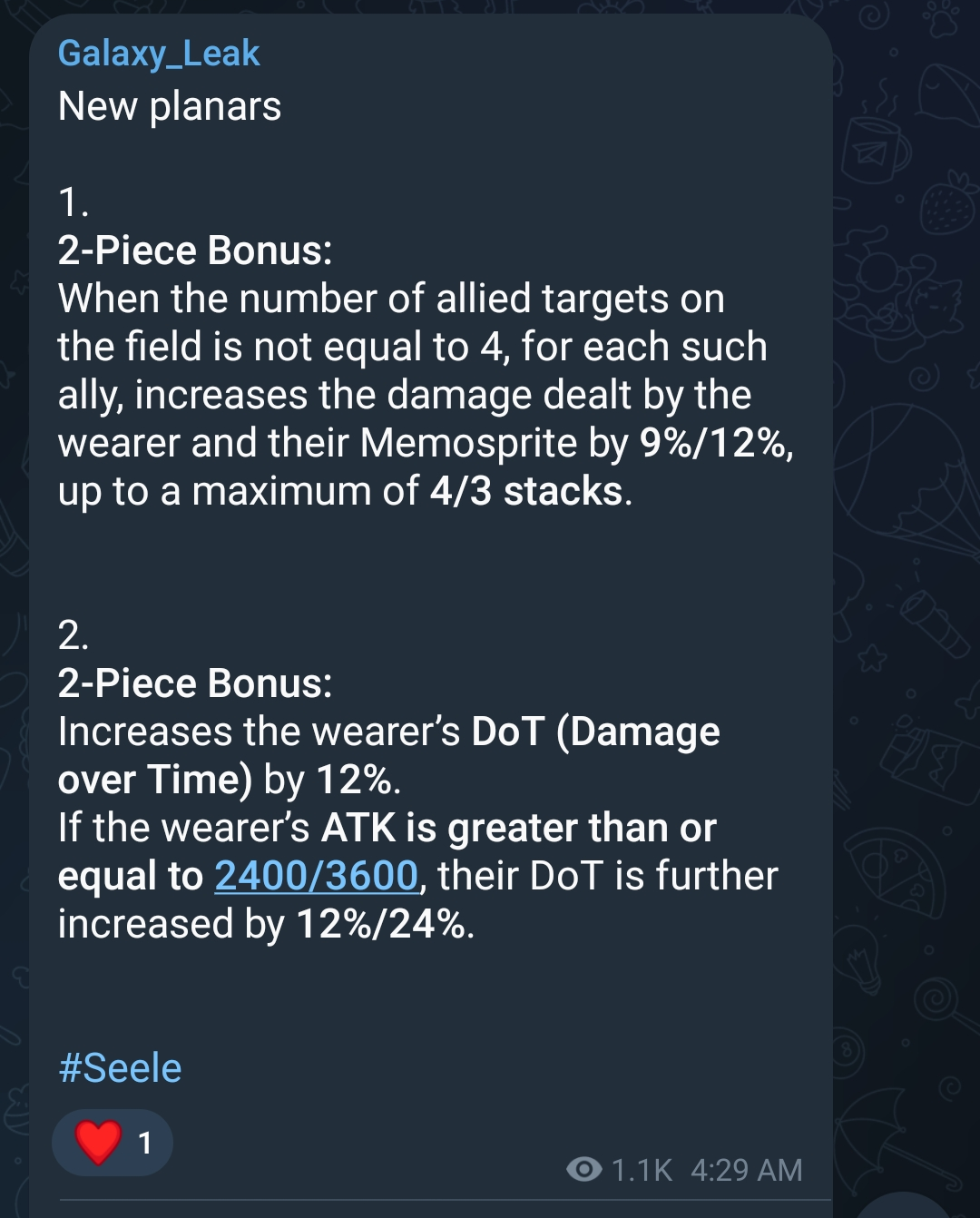980x1218 pixels.
Task: Click the 1.1K view count
Action: pos(642,1170)
